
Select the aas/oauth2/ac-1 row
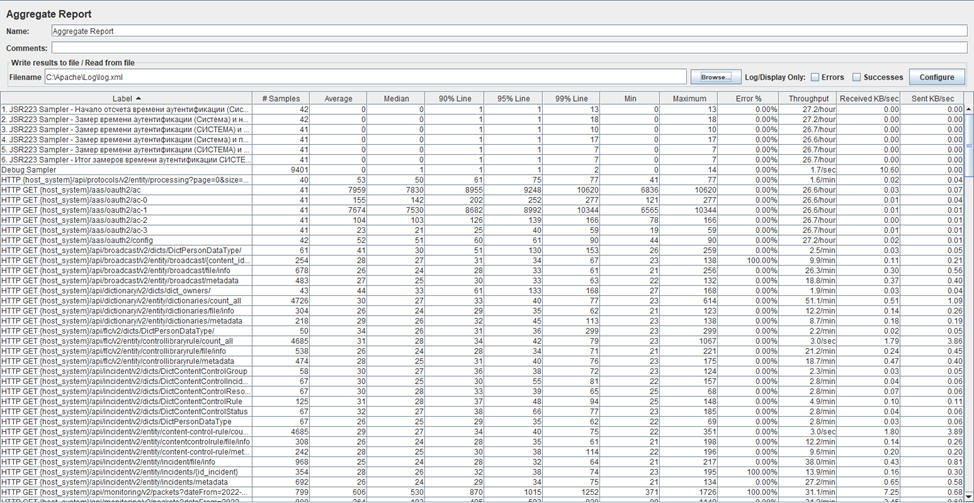pyautogui.click(x=483, y=210)
